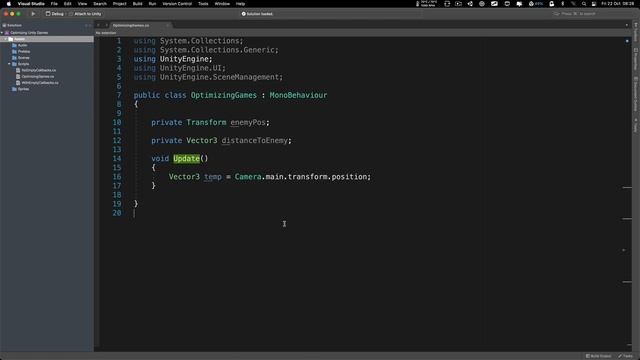
Task: Open the Build menu
Action: (138, 4)
